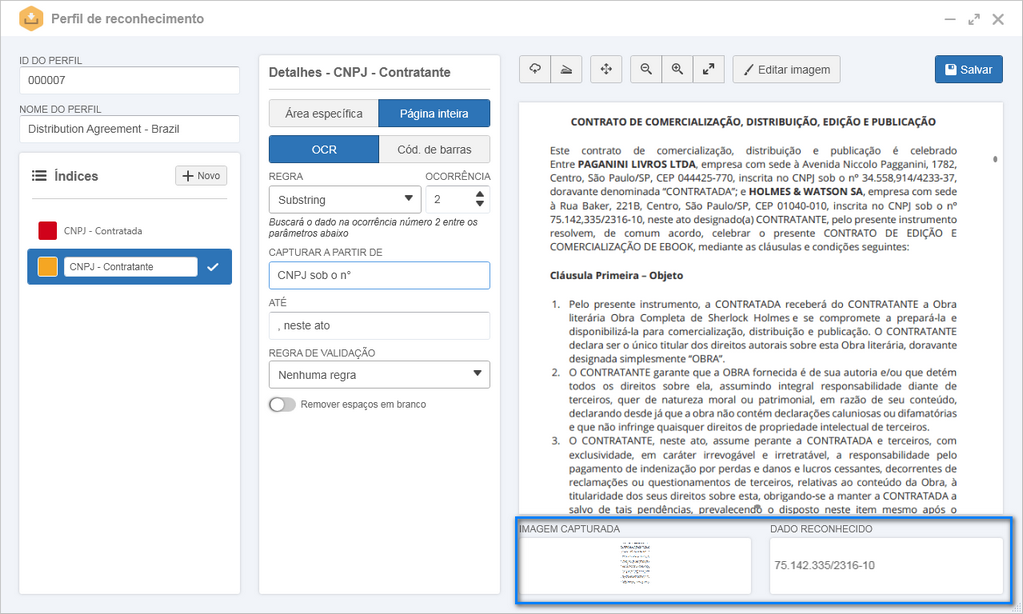This screenshot has height=614, width=1023.
Task: Click the Dado reconhecido value field
Action: point(886,566)
